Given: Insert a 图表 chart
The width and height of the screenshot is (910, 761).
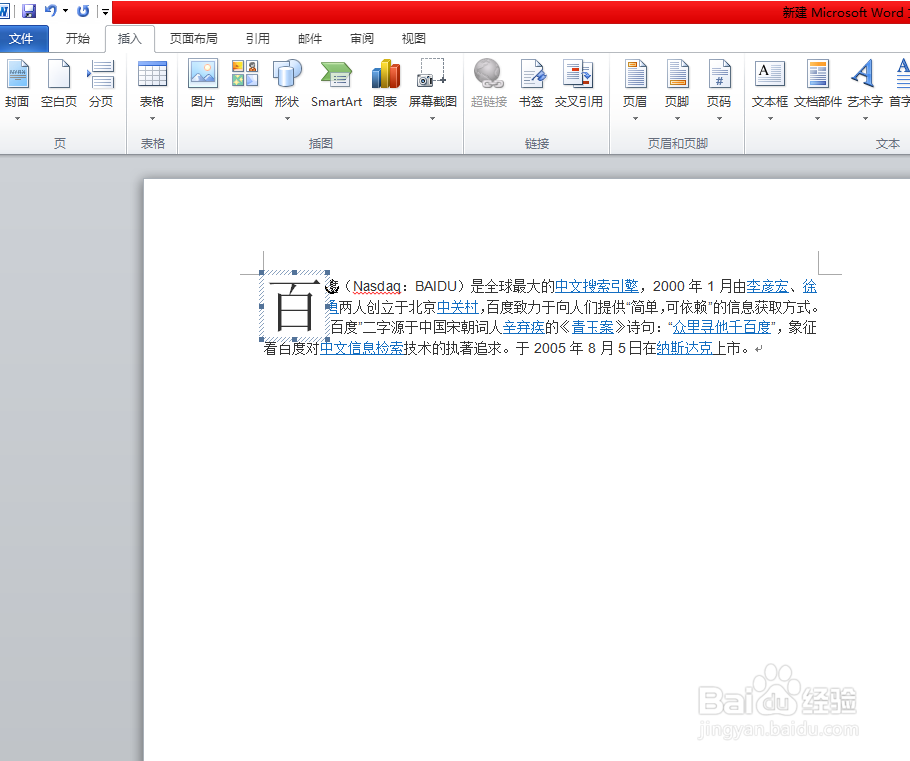Looking at the screenshot, I should (385, 84).
